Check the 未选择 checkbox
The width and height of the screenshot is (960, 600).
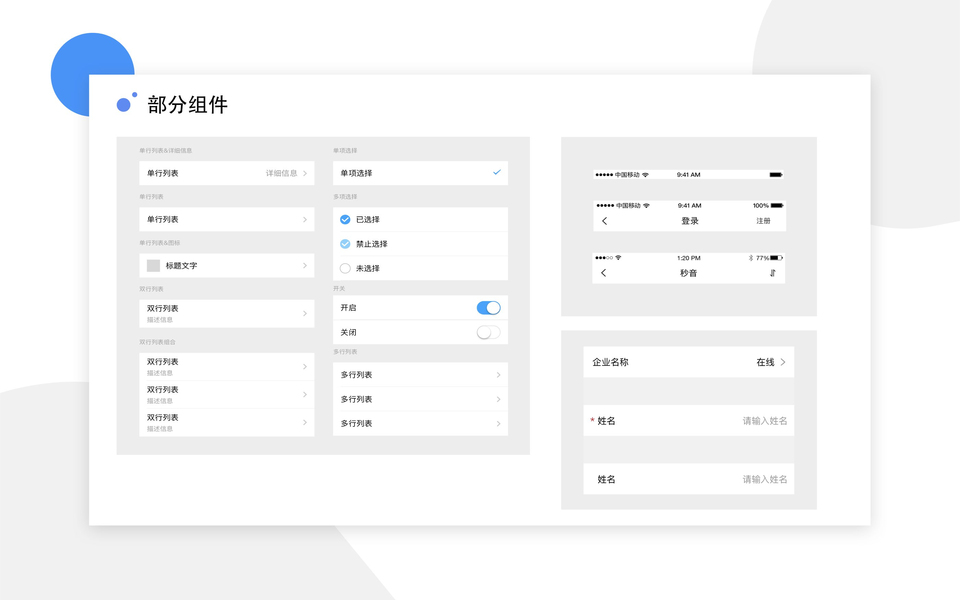click(345, 268)
